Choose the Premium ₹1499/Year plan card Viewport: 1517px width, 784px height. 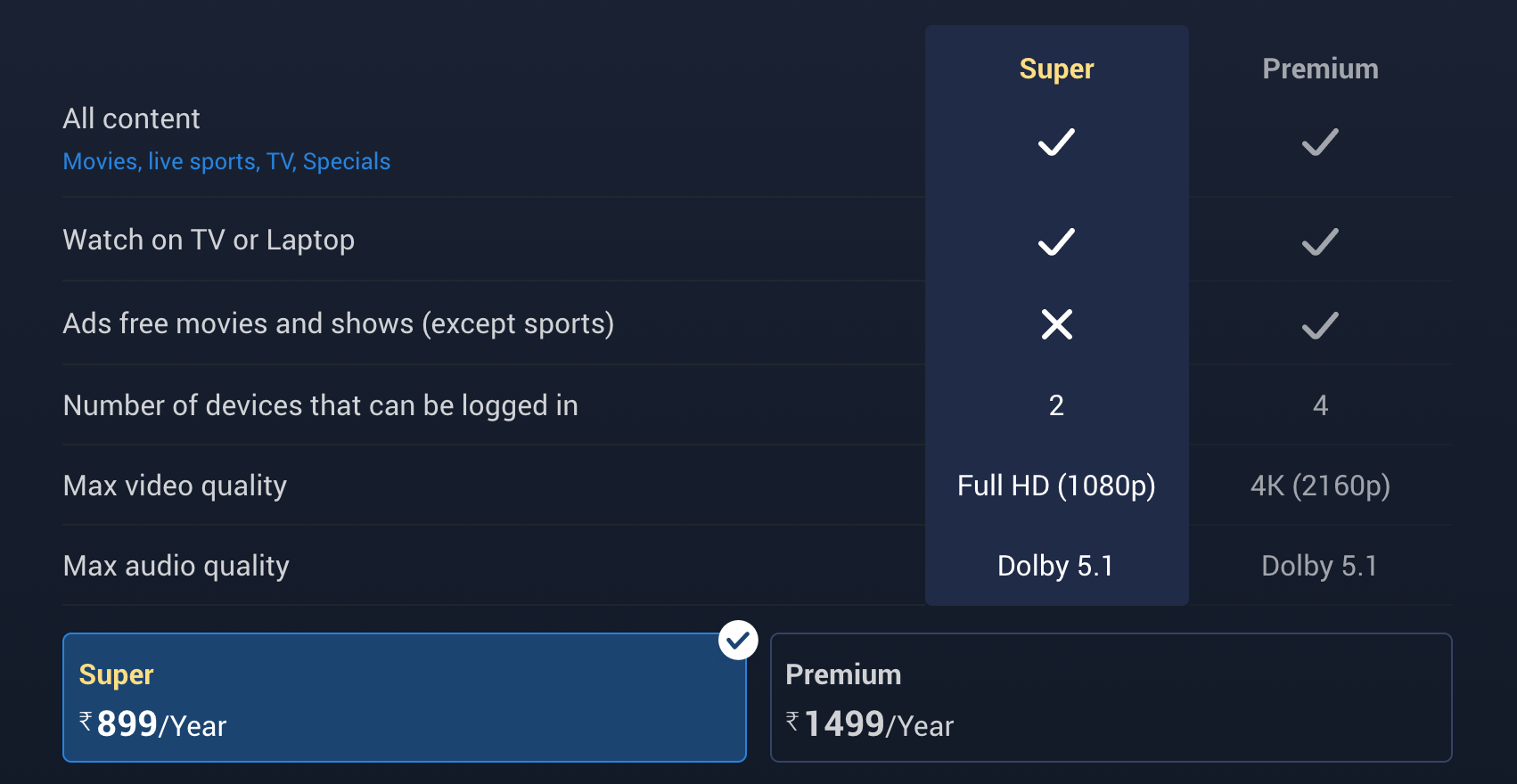tap(1111, 698)
